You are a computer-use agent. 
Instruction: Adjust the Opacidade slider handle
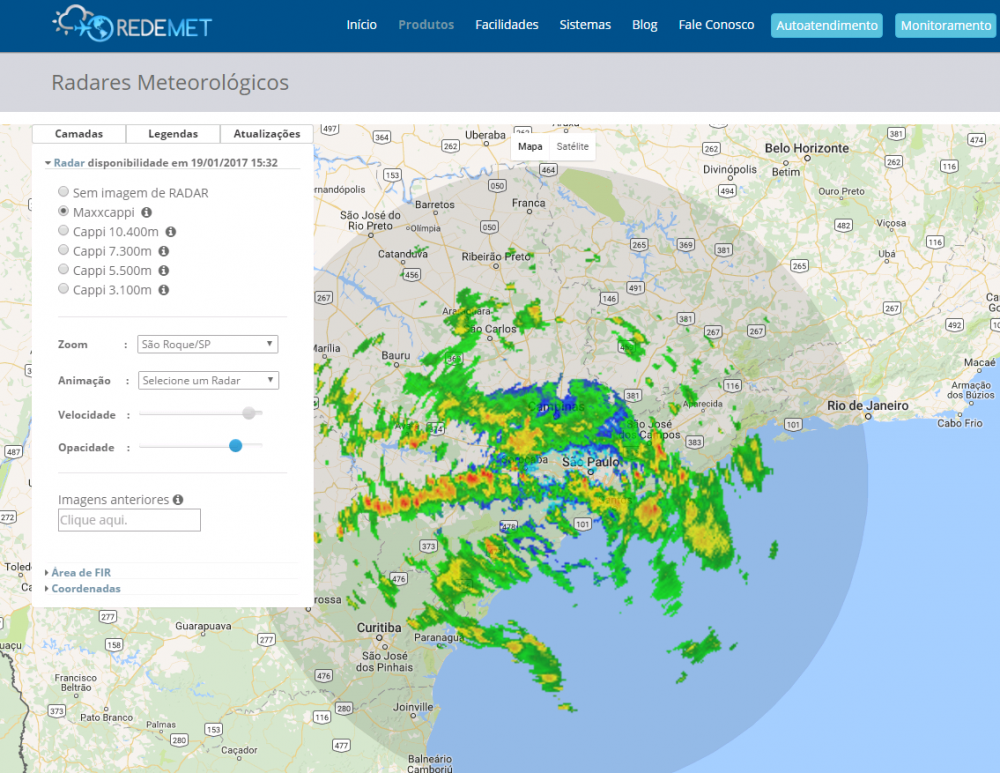[x=236, y=446]
